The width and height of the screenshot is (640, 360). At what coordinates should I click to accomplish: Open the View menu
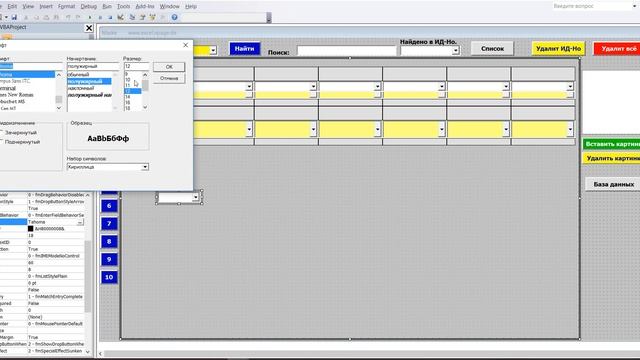(28, 7)
